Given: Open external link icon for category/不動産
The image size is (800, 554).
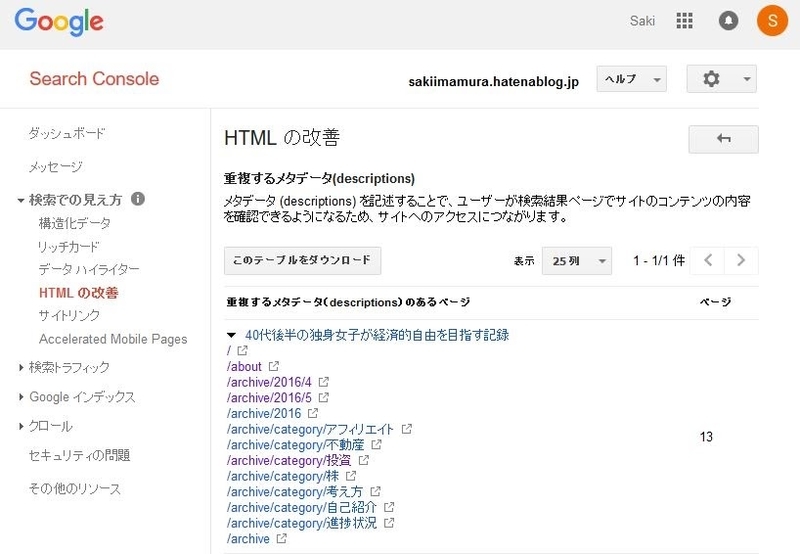Looking at the screenshot, I should (376, 445).
